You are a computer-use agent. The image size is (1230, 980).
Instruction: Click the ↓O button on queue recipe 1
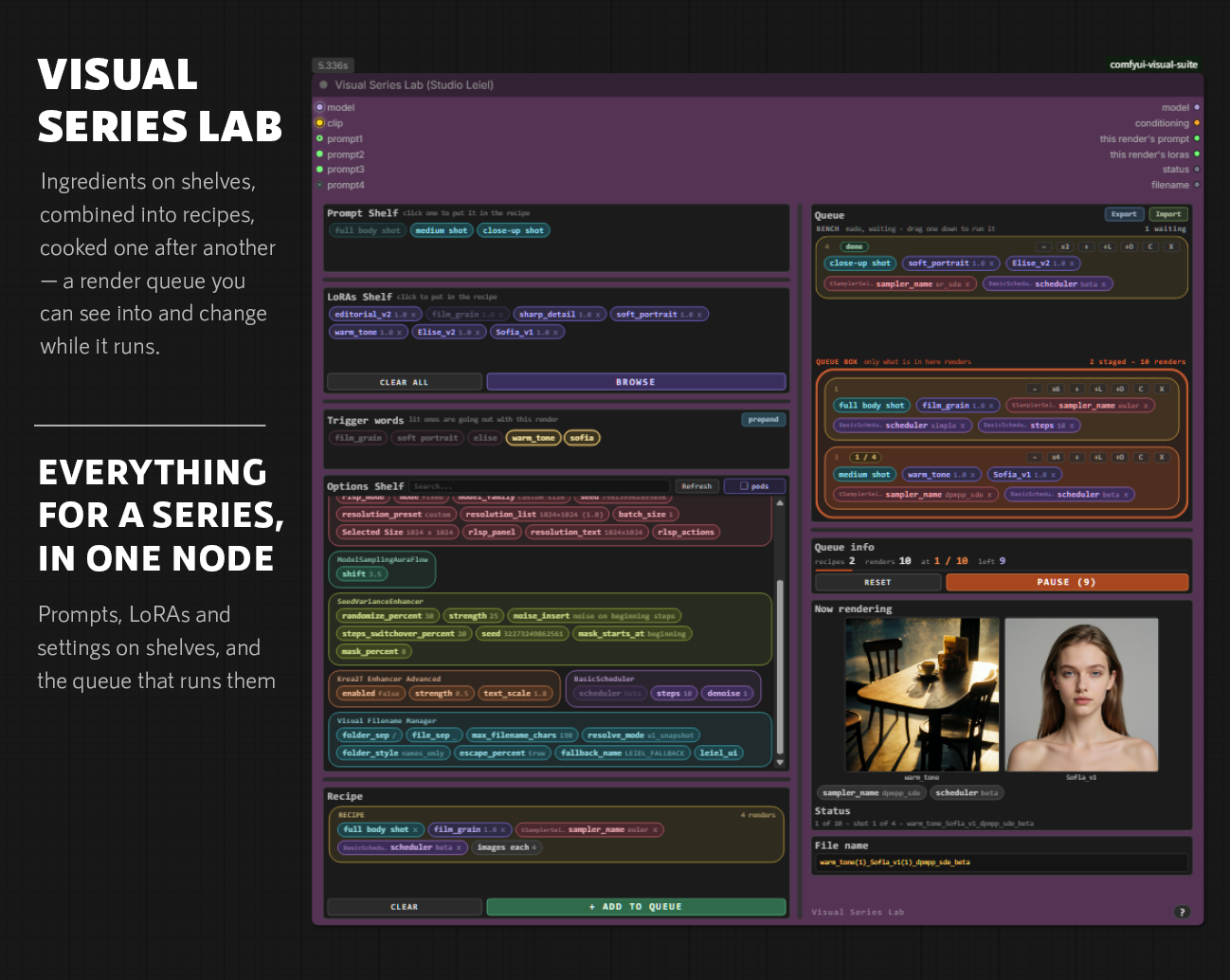pyautogui.click(x=1120, y=389)
